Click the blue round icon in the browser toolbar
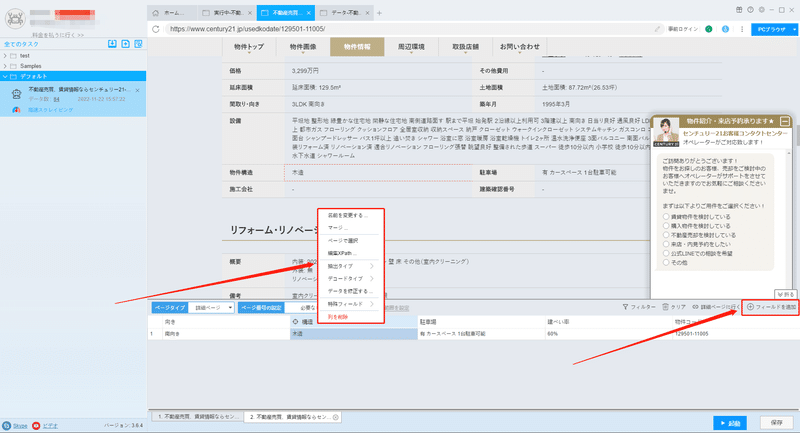800x433 pixels. click(x=725, y=29)
